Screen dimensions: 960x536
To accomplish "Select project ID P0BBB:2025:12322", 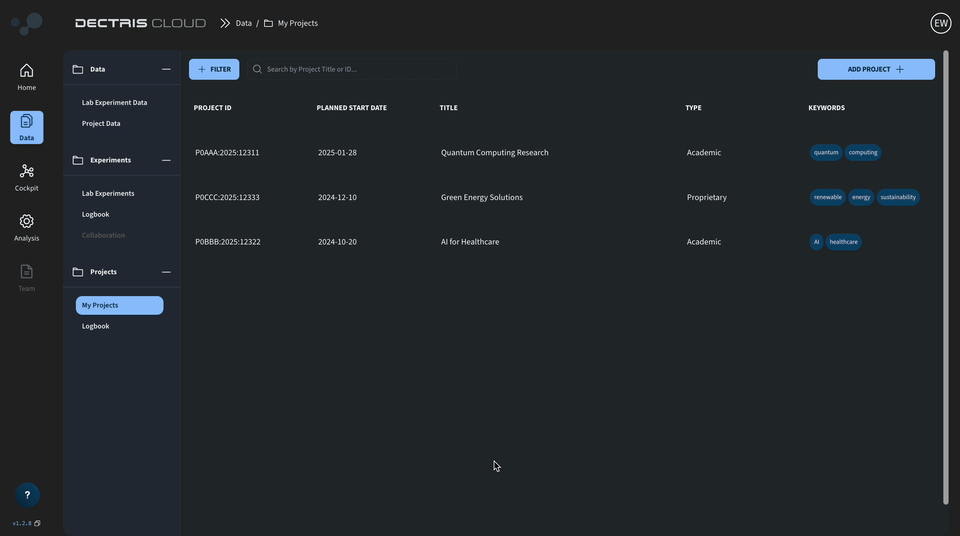I will tap(228, 242).
